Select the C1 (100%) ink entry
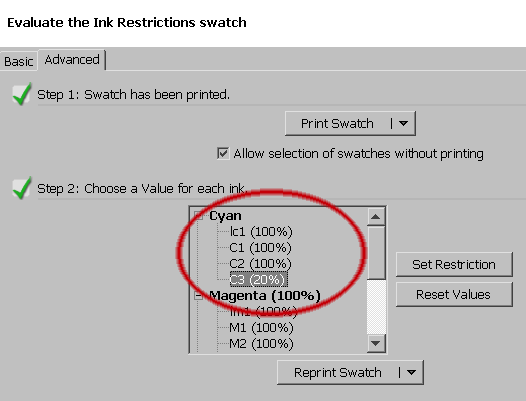Viewport: 526px width, 401px height. 260,248
